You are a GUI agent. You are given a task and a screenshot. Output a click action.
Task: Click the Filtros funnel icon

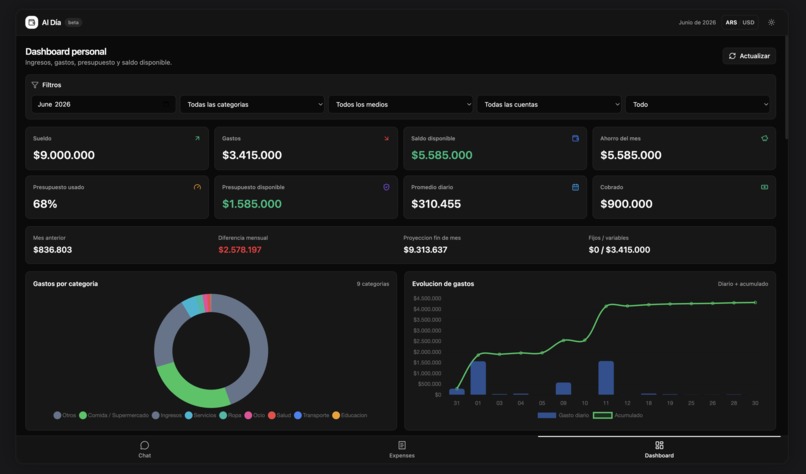pyautogui.click(x=35, y=85)
